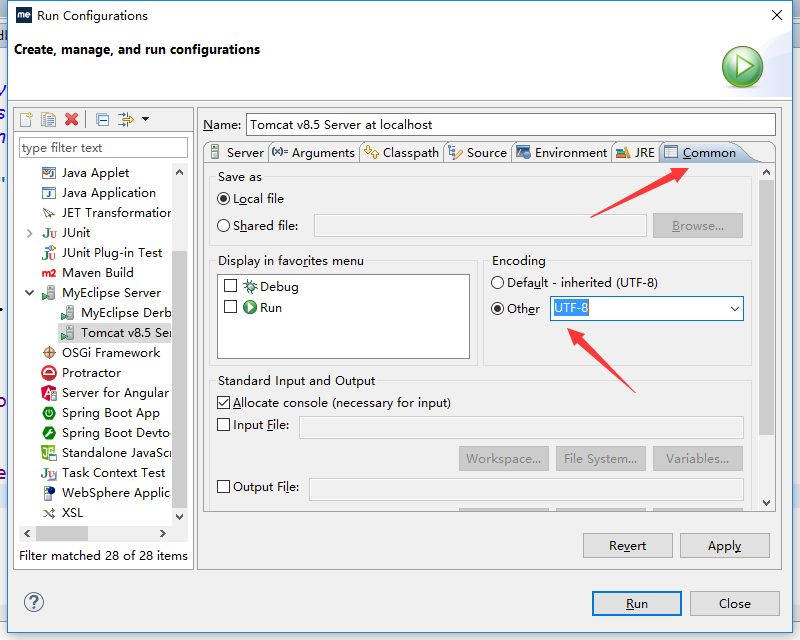Click the Server for Angular icon

tap(49, 393)
